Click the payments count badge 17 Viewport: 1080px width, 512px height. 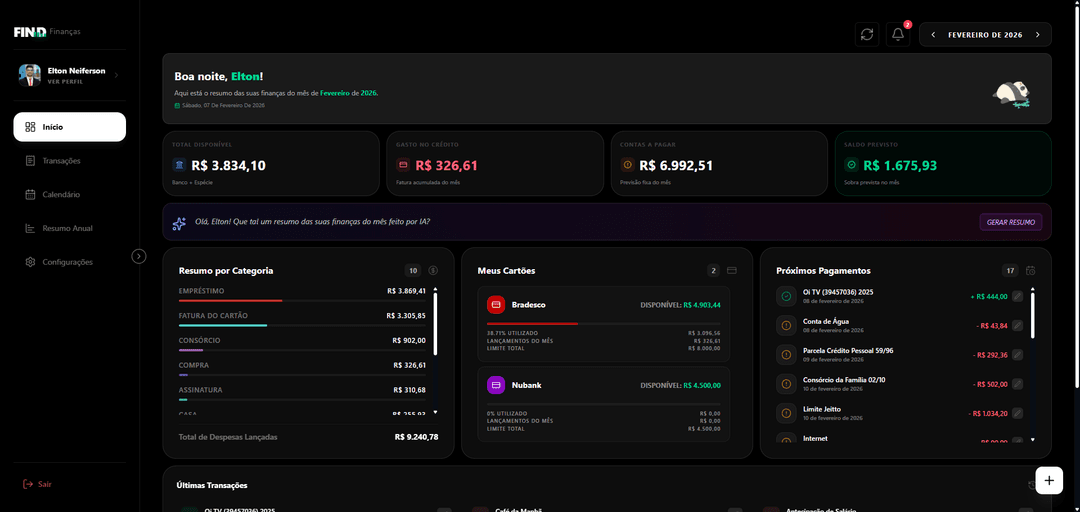coord(1010,271)
